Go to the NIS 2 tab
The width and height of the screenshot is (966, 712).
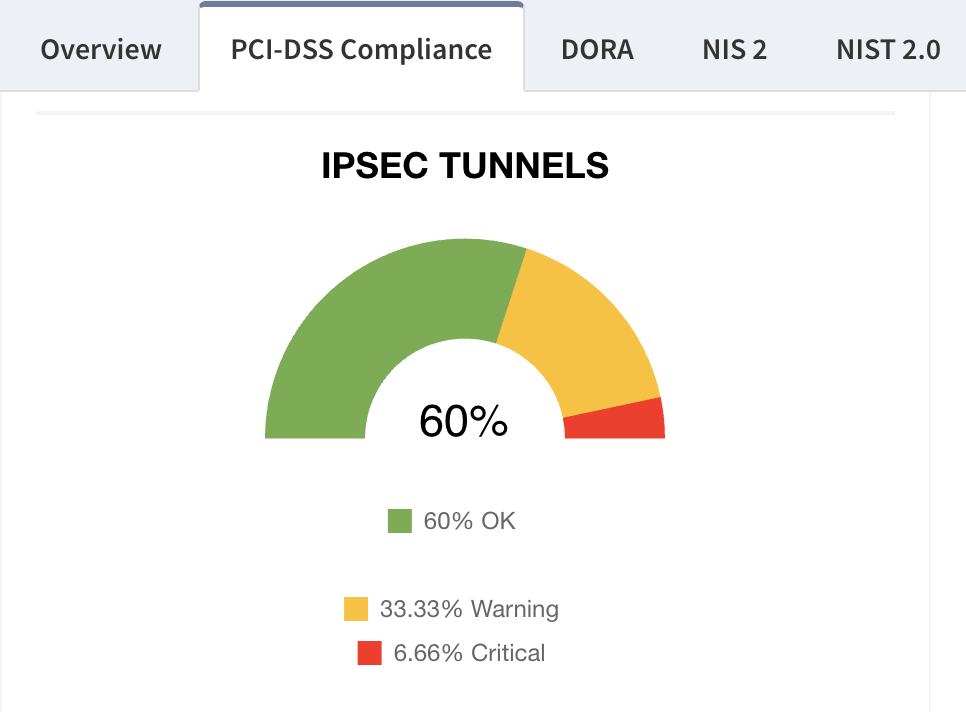click(734, 50)
